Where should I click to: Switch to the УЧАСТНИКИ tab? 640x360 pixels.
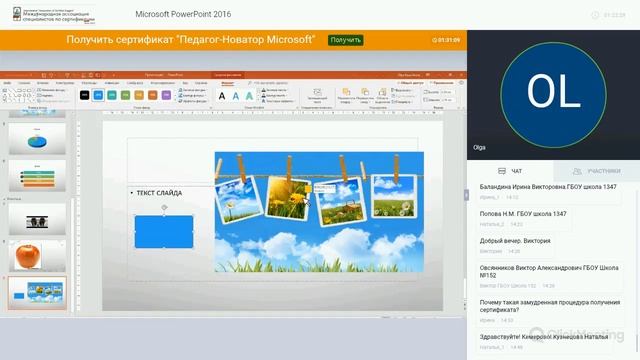tap(597, 171)
